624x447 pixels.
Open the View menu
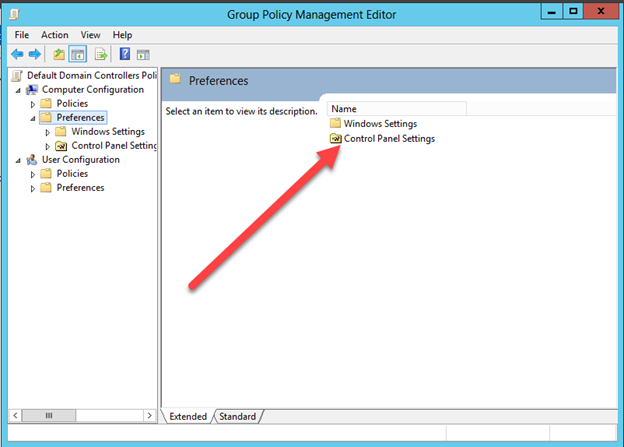pos(90,35)
